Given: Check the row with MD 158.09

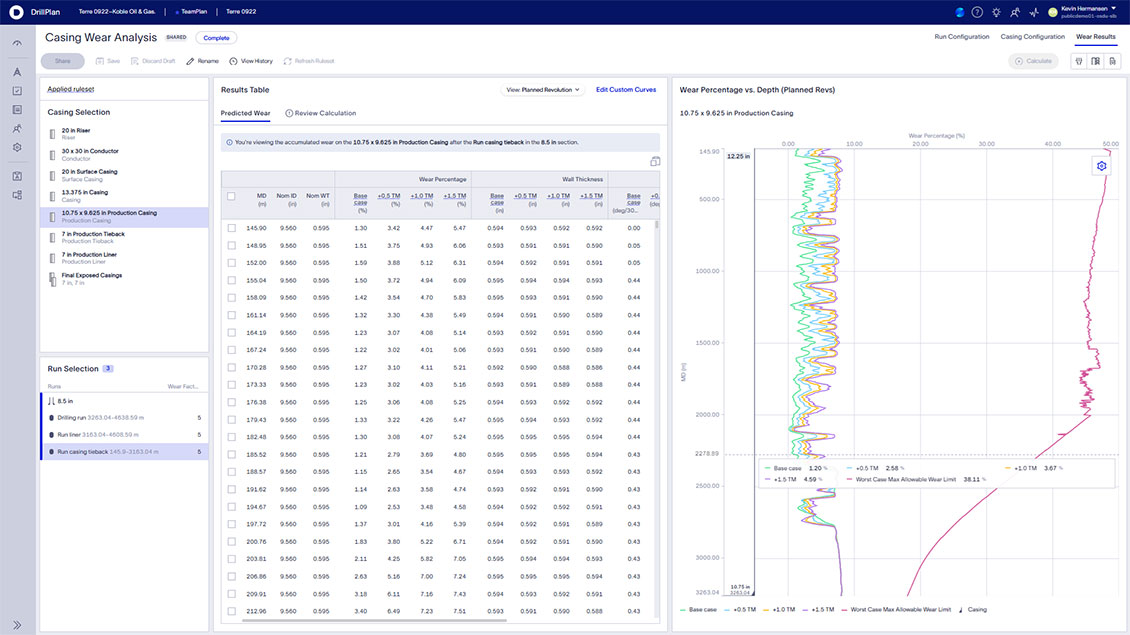Looking at the screenshot, I should (x=231, y=298).
